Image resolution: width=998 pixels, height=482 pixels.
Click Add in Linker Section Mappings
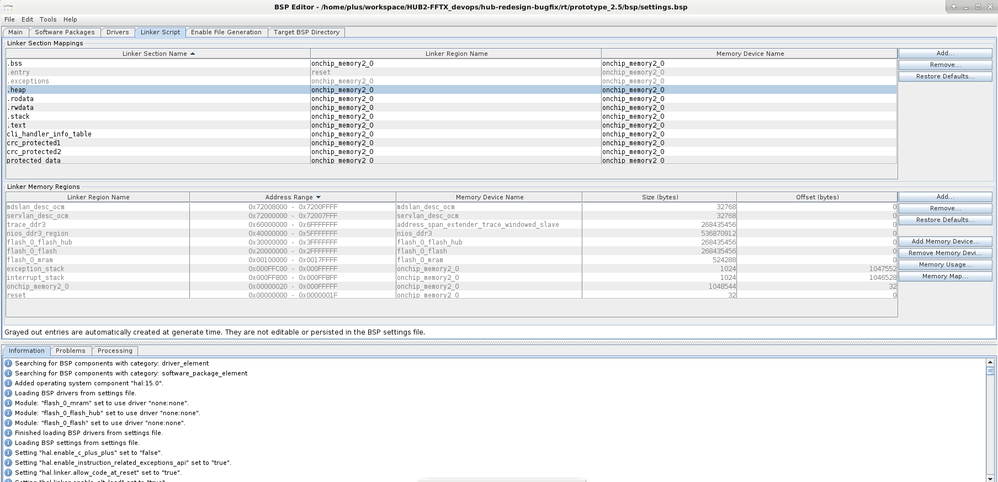pos(945,53)
